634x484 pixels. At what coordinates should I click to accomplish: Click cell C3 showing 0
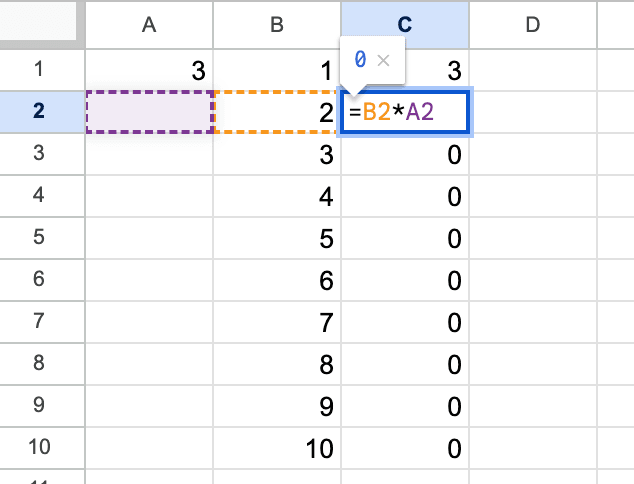click(x=404, y=154)
